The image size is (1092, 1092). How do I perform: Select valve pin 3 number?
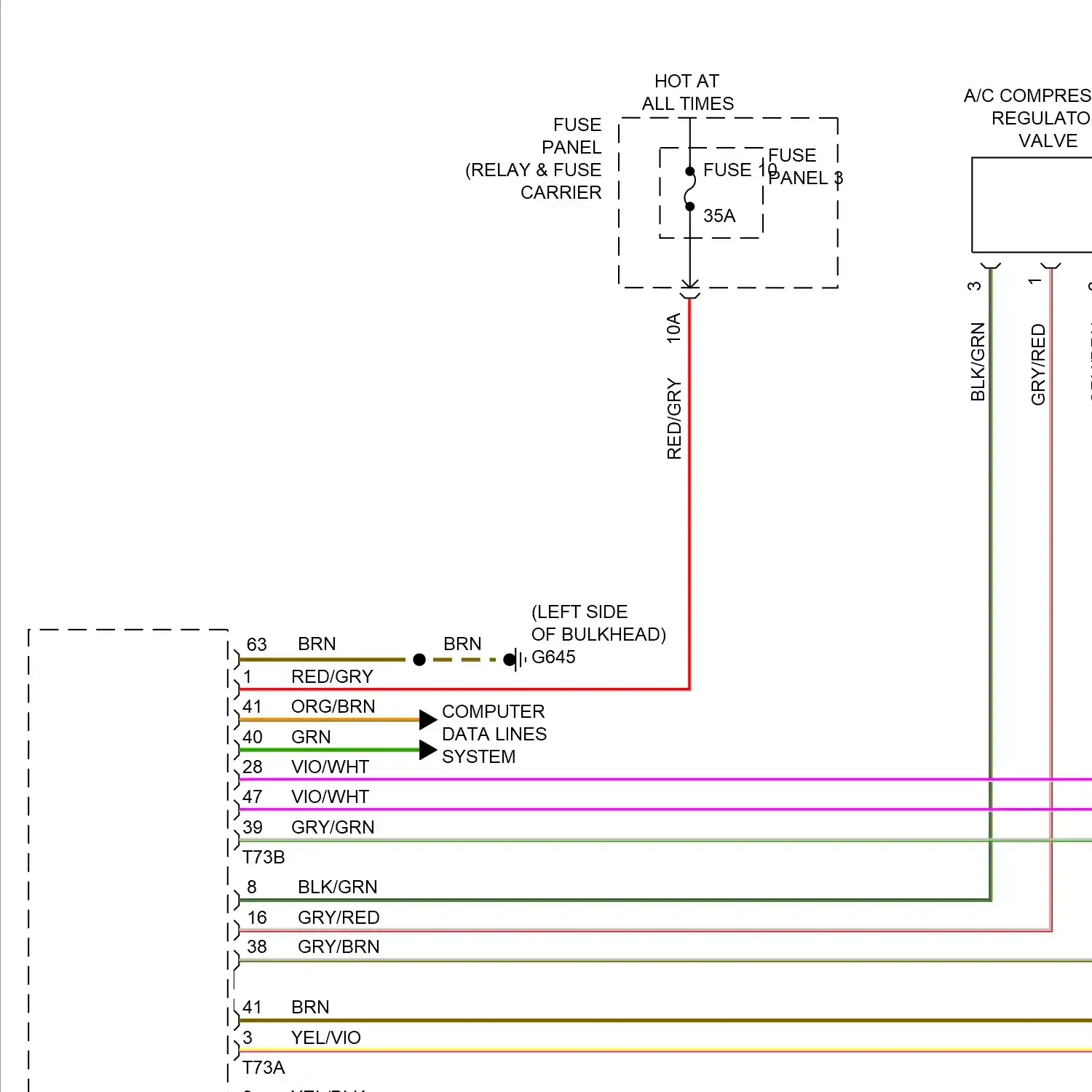click(x=975, y=286)
